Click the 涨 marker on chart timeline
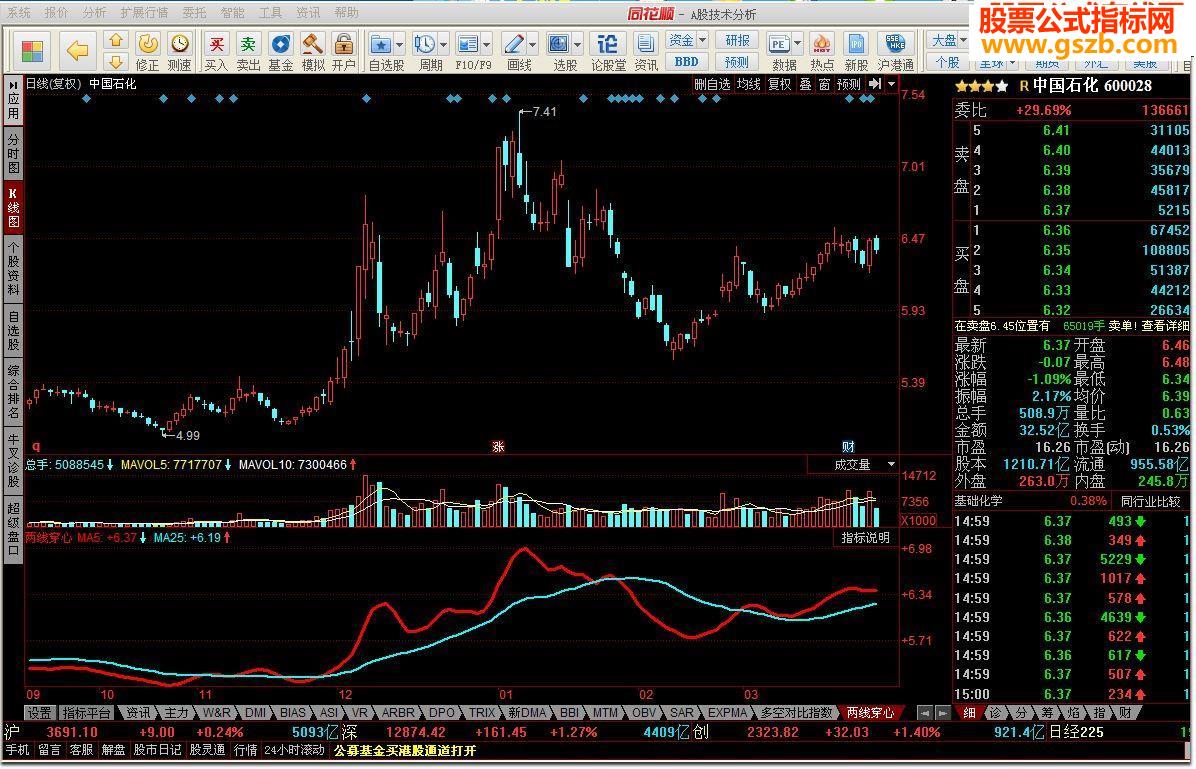This screenshot has width=1196, height=769. 498,447
